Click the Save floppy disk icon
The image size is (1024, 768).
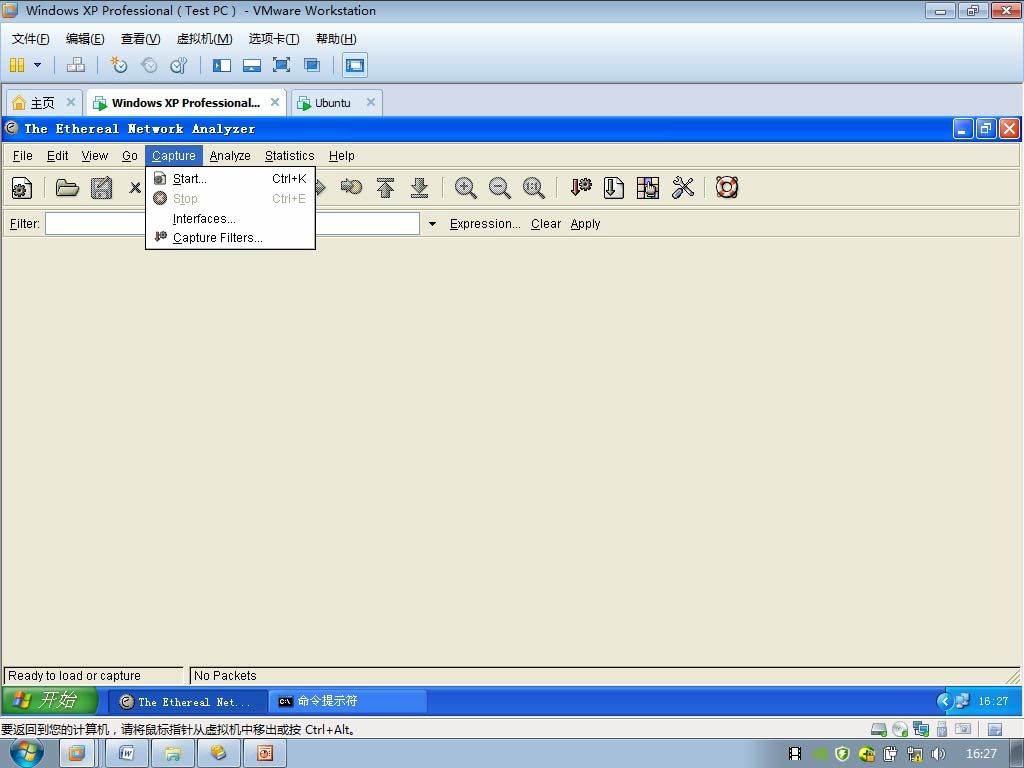101,188
